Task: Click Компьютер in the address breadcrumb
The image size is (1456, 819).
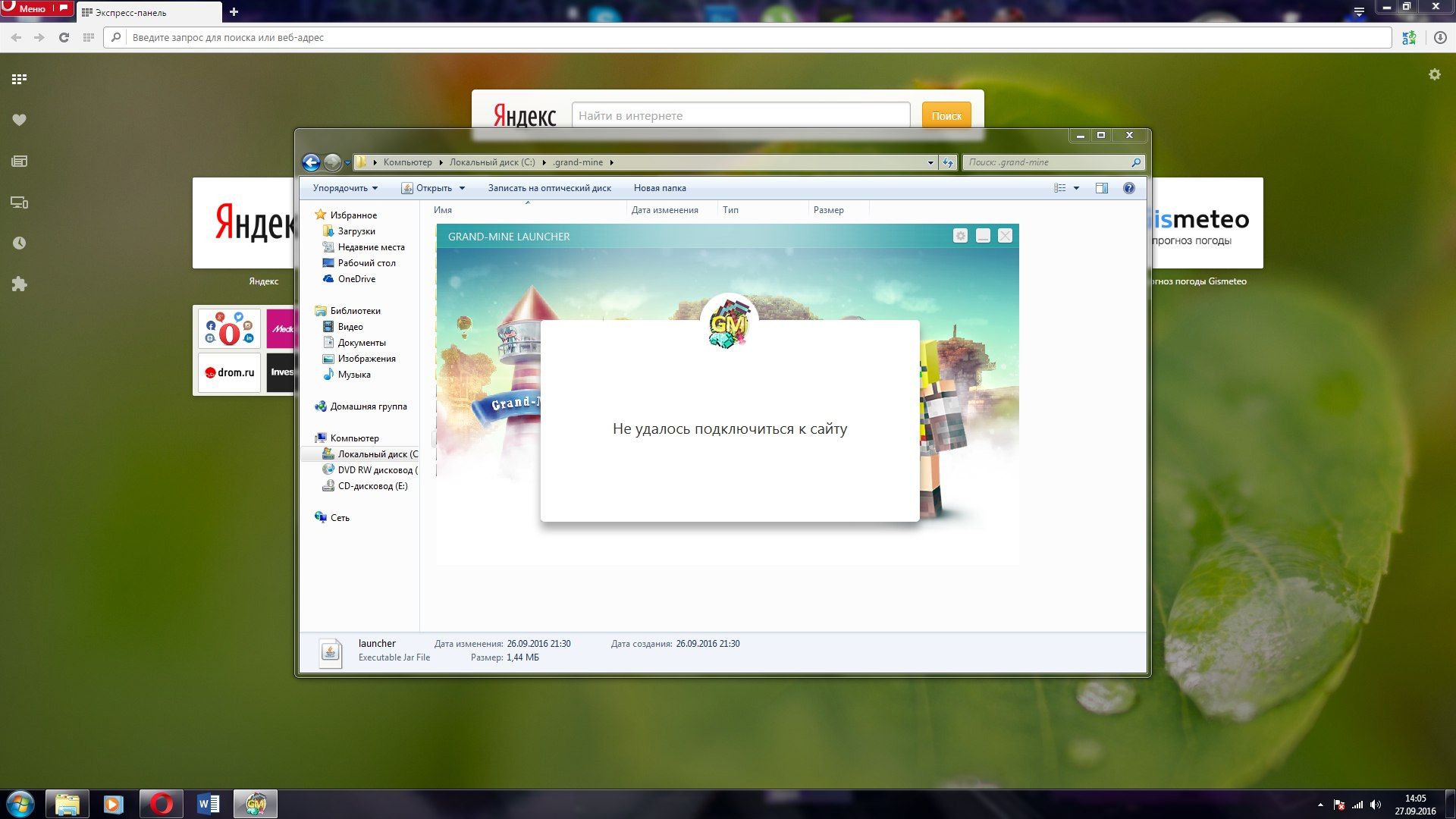Action: [407, 162]
